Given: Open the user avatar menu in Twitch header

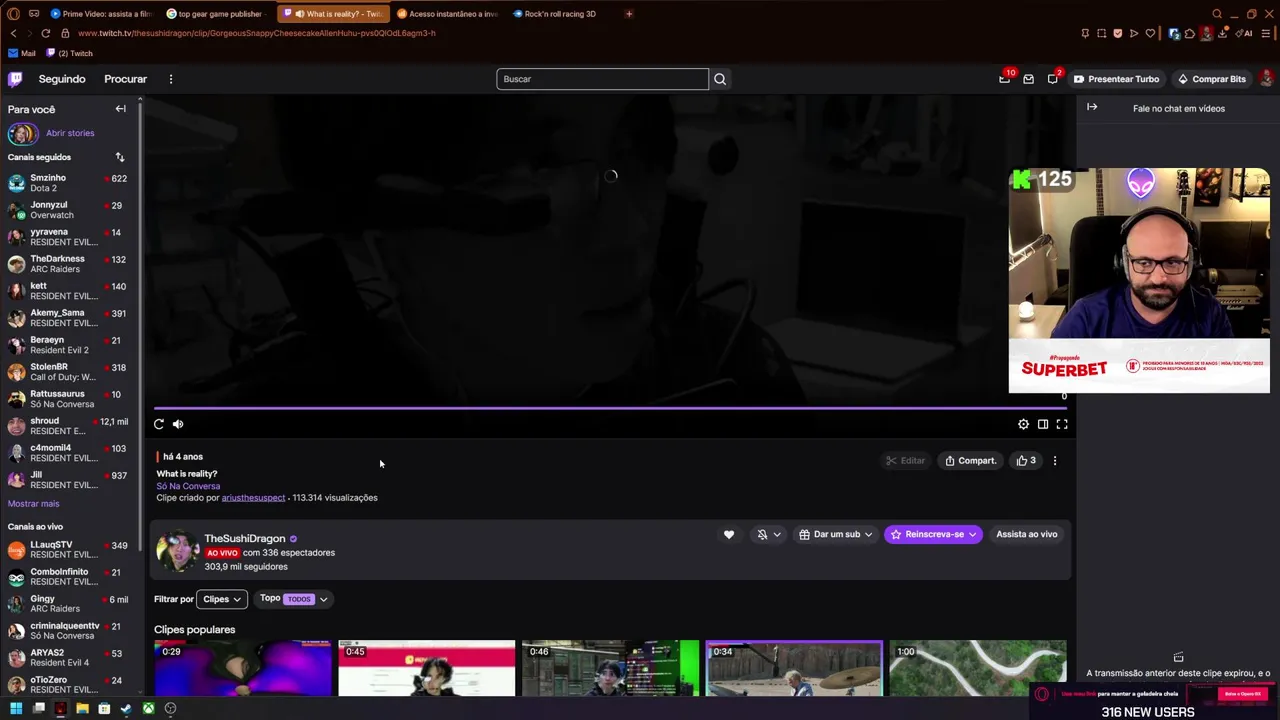Looking at the screenshot, I should 1266,79.
